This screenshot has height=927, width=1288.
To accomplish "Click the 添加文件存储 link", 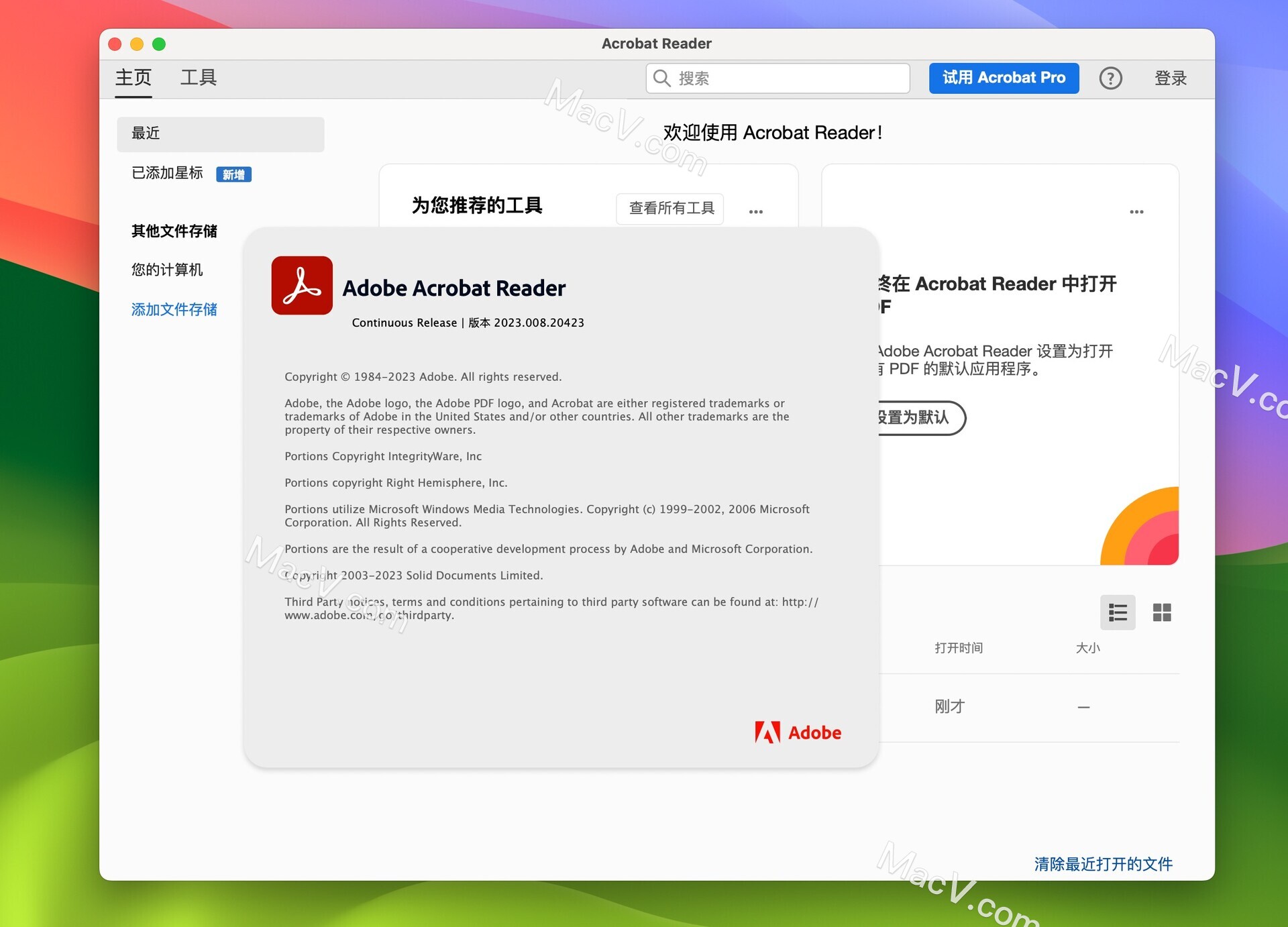I will tap(174, 309).
